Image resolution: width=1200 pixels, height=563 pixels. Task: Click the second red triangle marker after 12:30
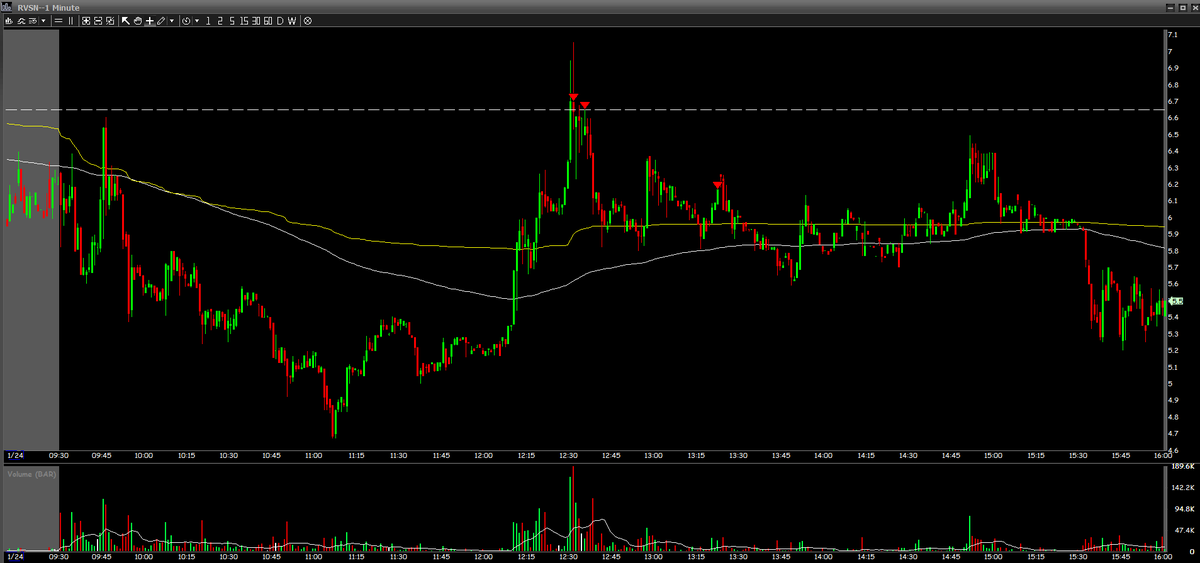(x=585, y=104)
